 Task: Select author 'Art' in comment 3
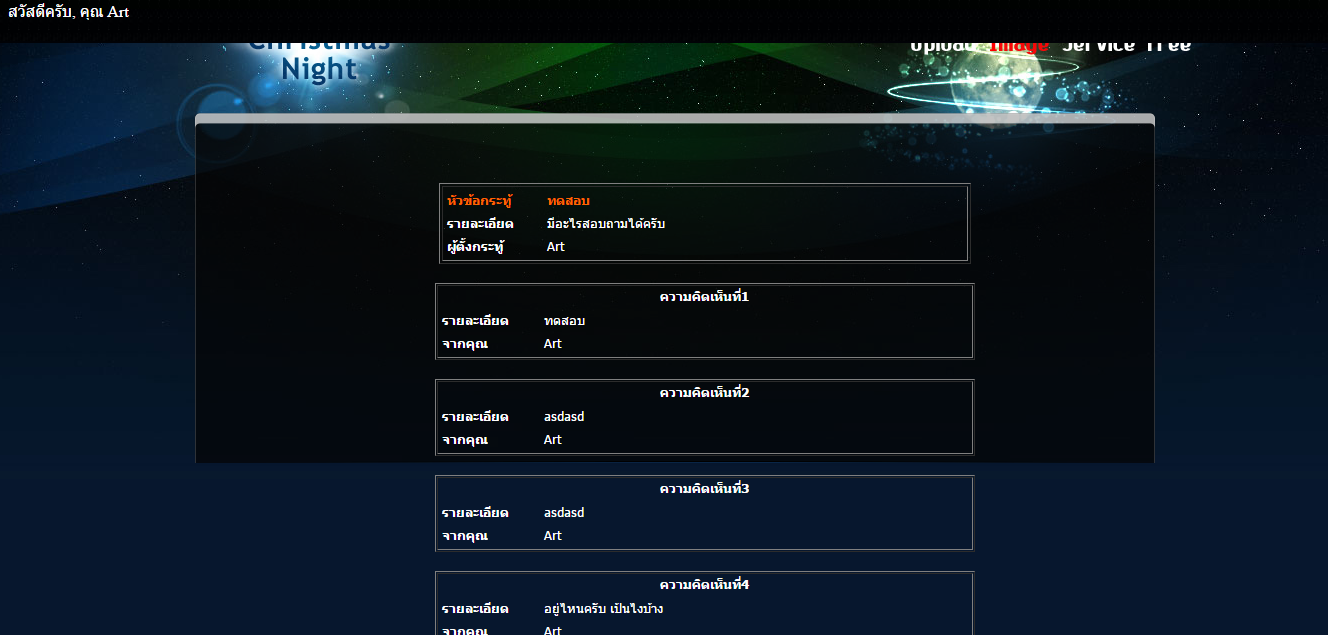coord(553,536)
